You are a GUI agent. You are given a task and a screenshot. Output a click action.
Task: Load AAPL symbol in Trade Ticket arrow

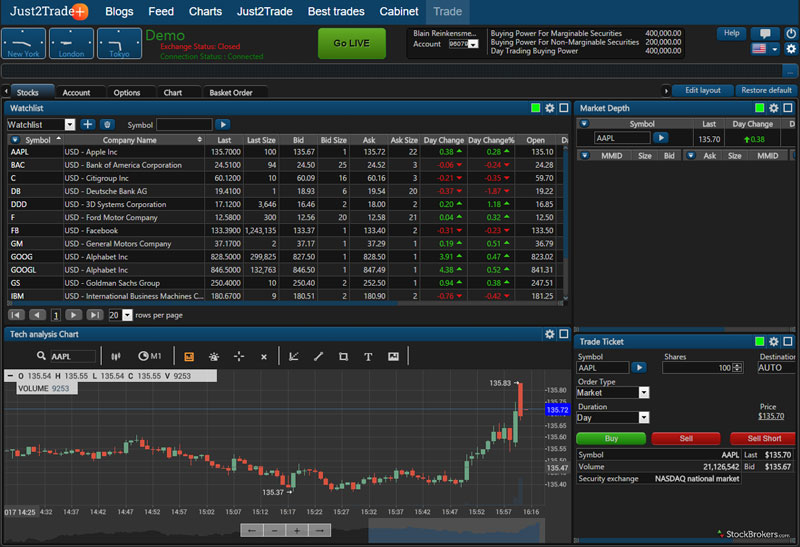tap(639, 367)
